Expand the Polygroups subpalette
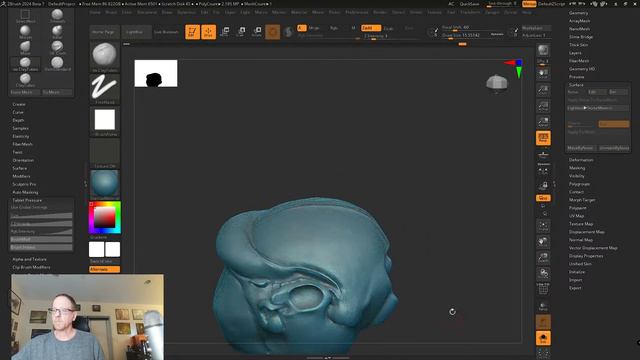The width and height of the screenshot is (640, 360). [579, 184]
